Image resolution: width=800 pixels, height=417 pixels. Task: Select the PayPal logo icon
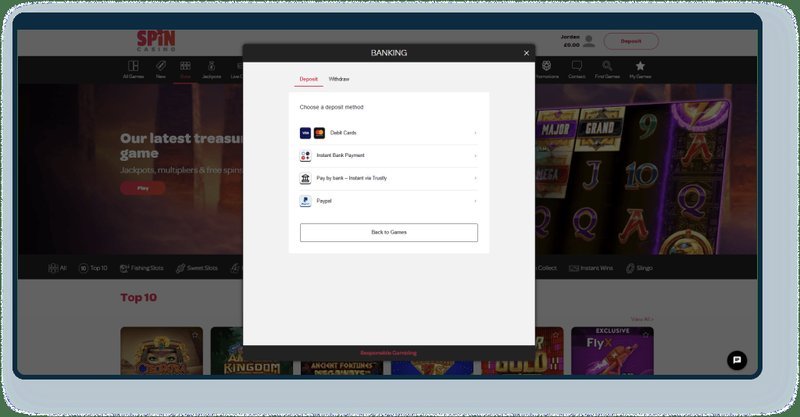coord(305,201)
